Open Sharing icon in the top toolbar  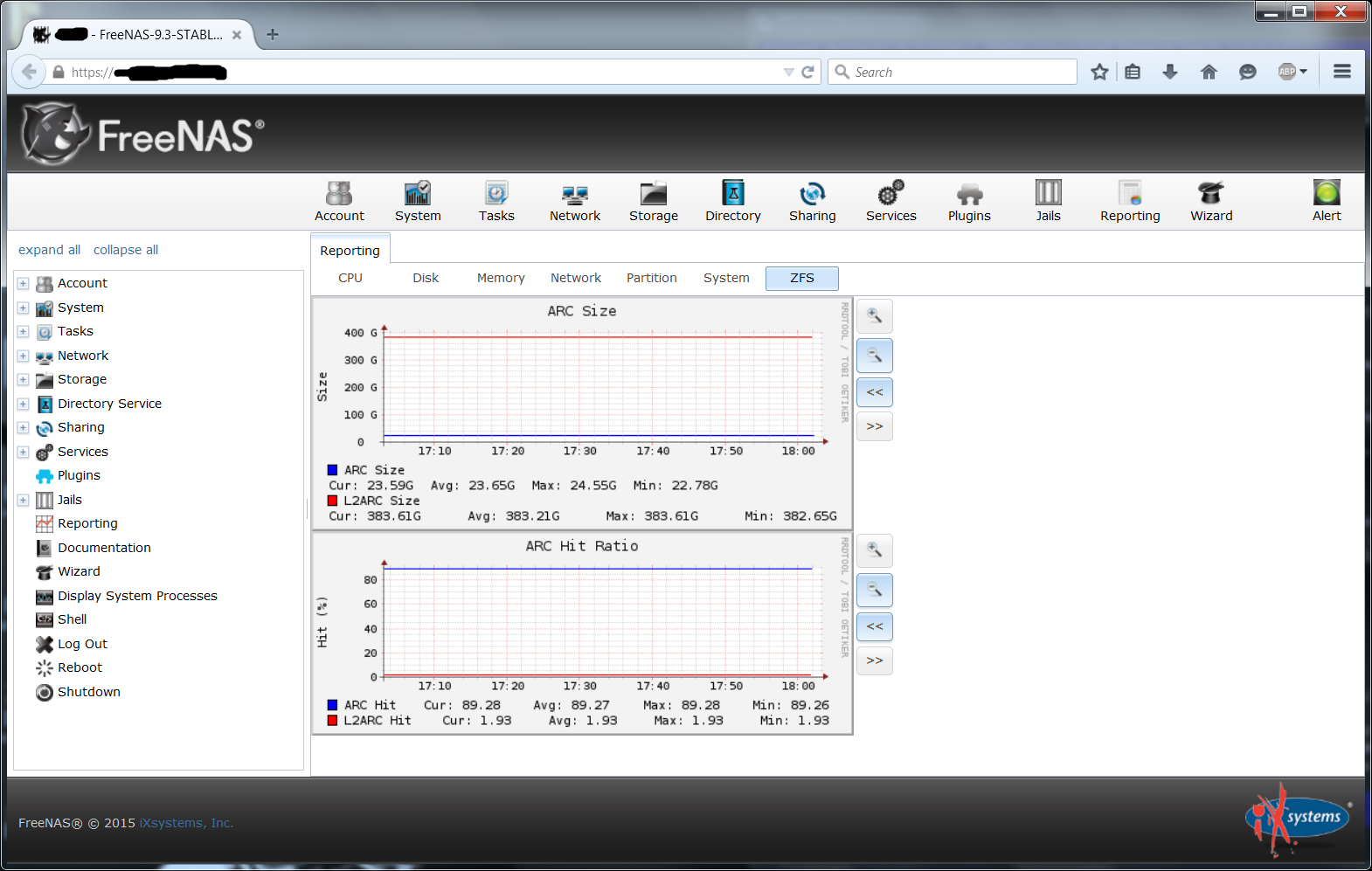tap(812, 201)
